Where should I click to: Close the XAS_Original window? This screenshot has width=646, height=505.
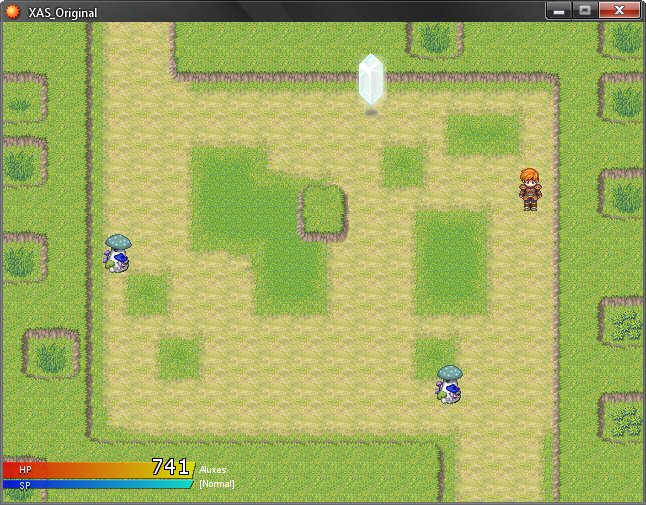(619, 11)
